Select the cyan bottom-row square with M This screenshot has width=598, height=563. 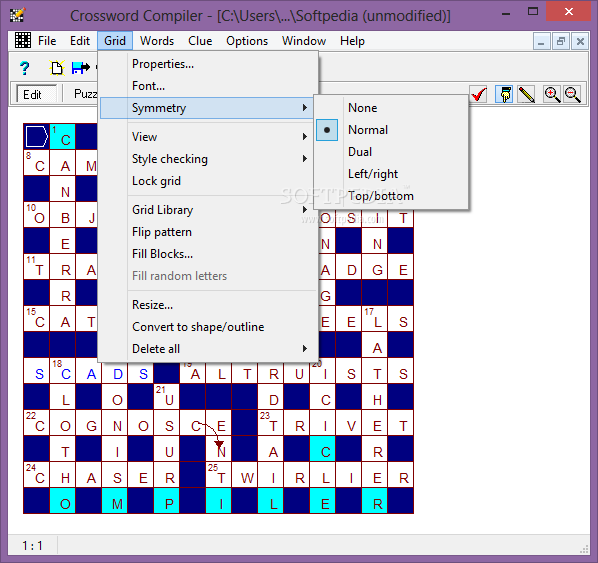tap(114, 501)
